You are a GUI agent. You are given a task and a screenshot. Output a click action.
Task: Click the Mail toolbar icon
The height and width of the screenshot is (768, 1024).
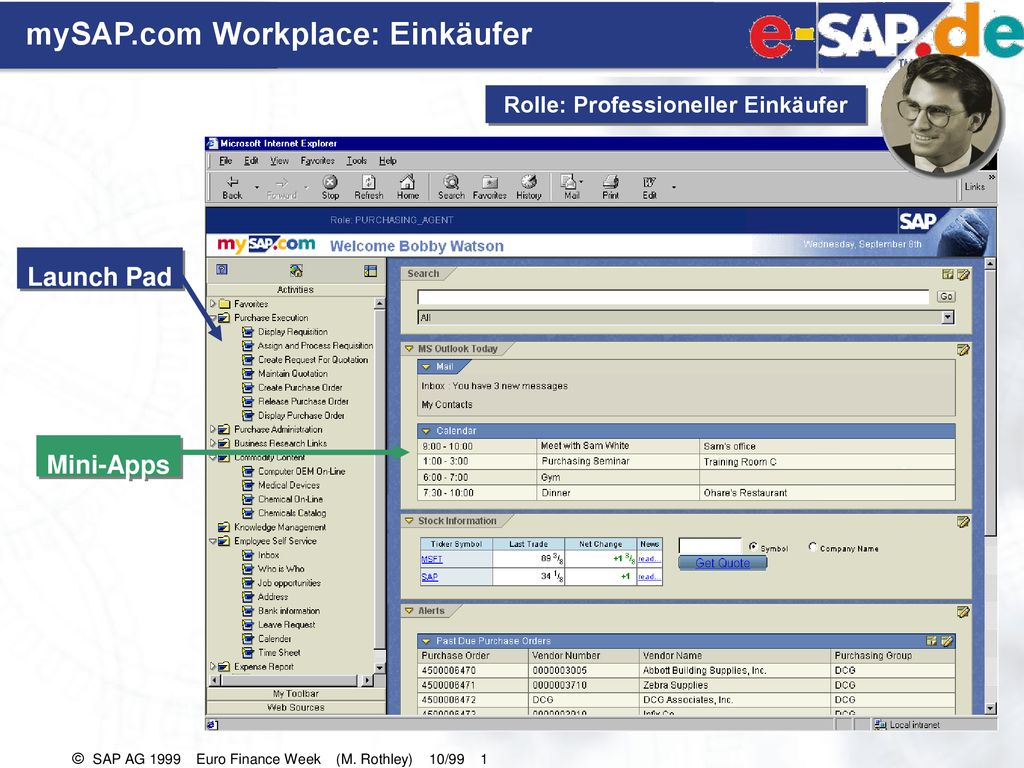pyautogui.click(x=571, y=187)
